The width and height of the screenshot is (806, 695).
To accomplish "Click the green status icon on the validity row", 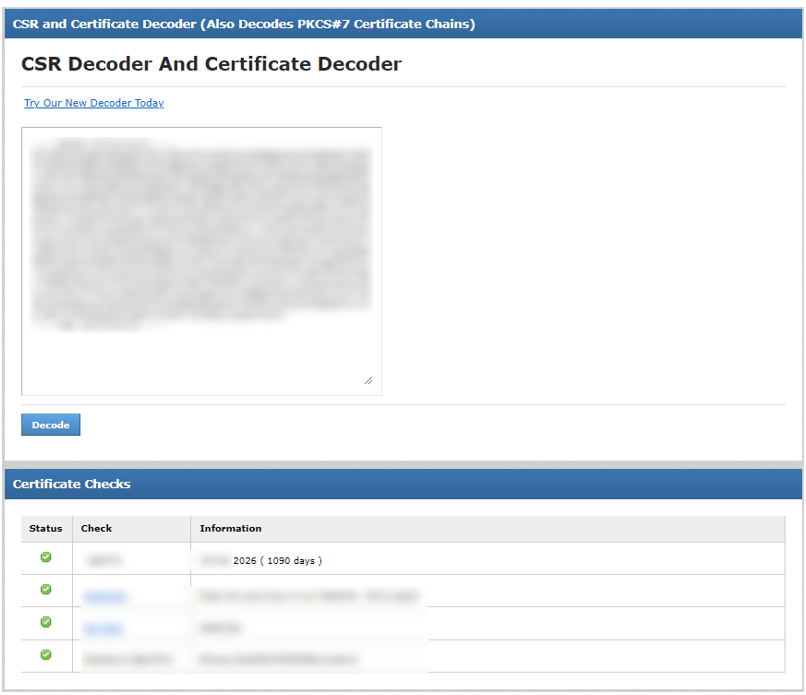I will (x=46, y=557).
